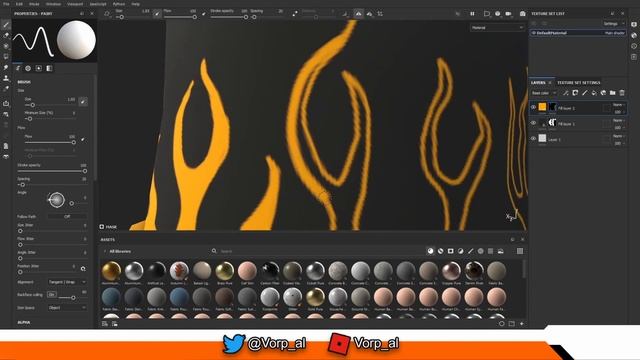Open the Python menu
Viewport: 640px width, 360px height.
[118, 4]
